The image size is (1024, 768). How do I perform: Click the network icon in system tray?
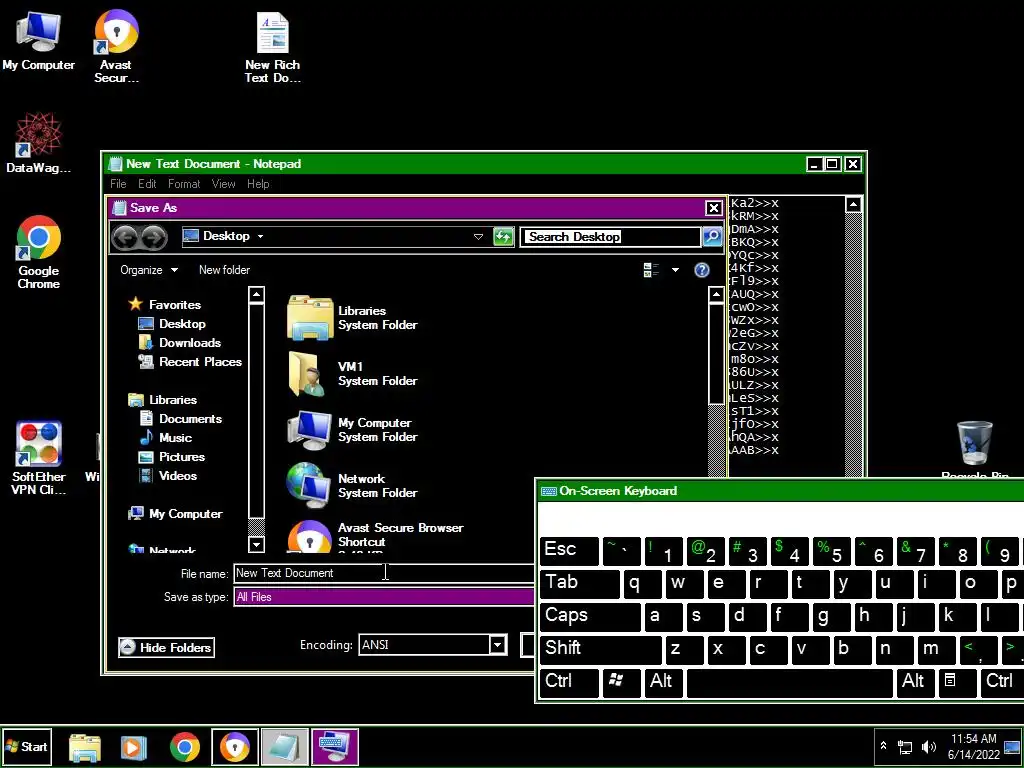(x=905, y=746)
